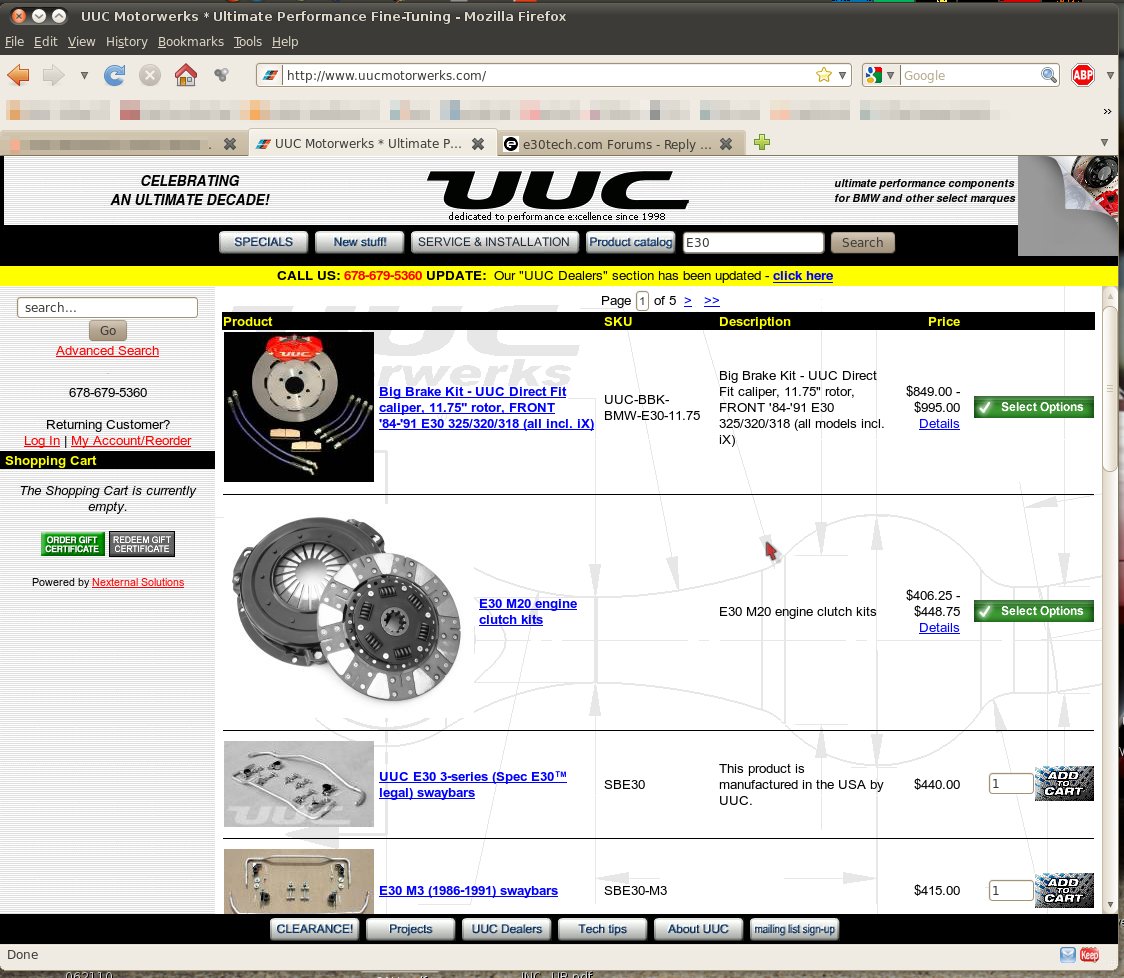Open the Nexternal Solutions link

[138, 582]
